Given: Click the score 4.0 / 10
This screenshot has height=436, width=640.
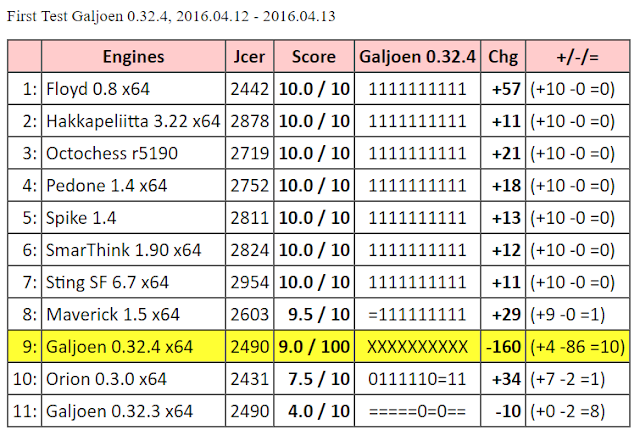Looking at the screenshot, I should [x=319, y=412].
